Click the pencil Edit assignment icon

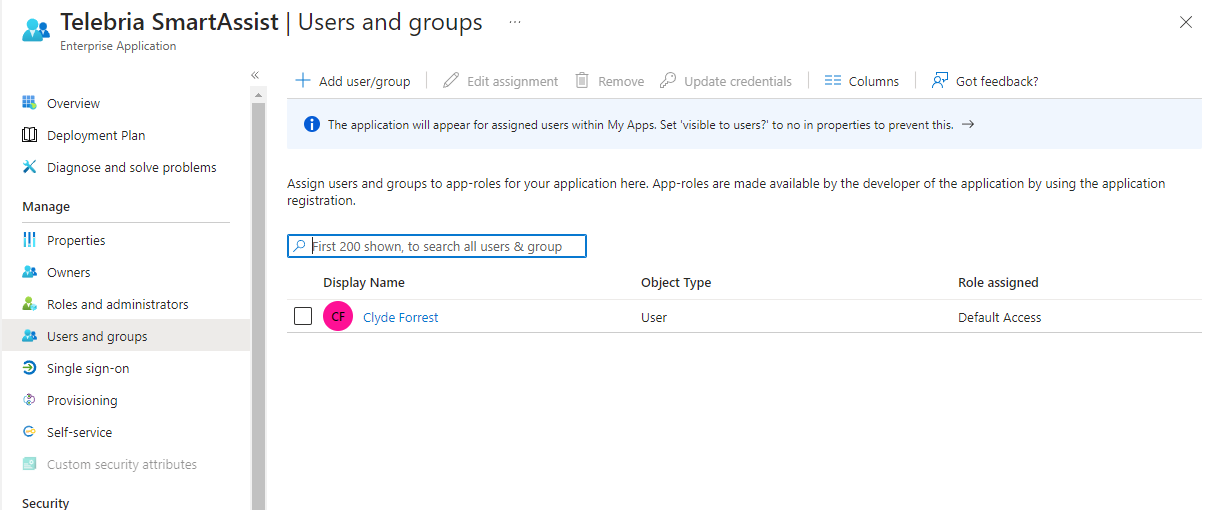tap(451, 81)
